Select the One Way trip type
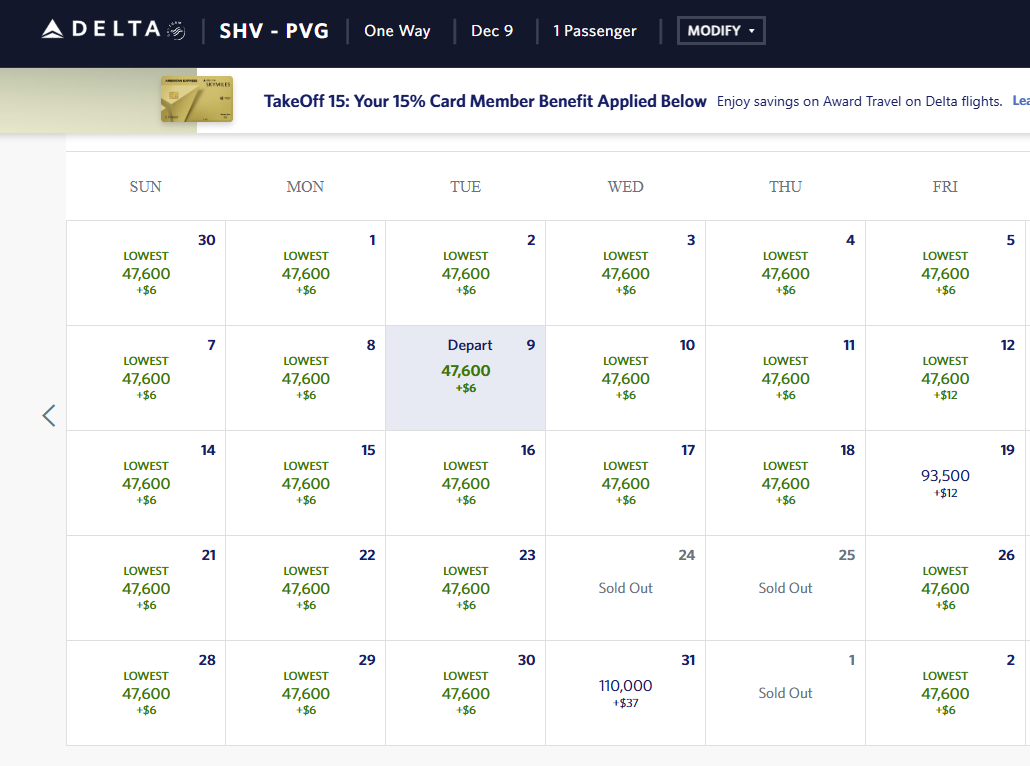1030x766 pixels. 397,31
